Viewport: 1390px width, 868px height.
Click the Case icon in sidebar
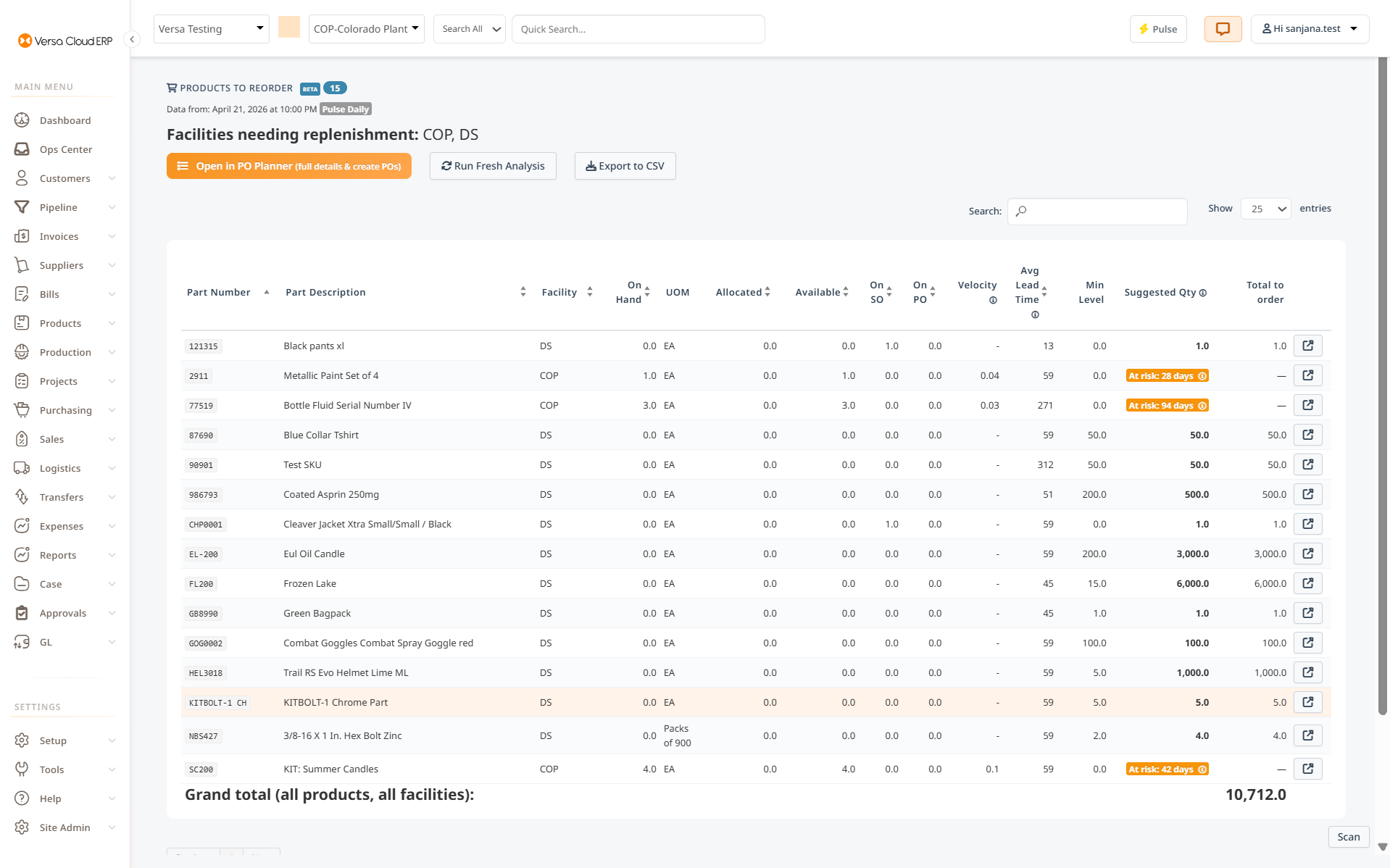(22, 584)
